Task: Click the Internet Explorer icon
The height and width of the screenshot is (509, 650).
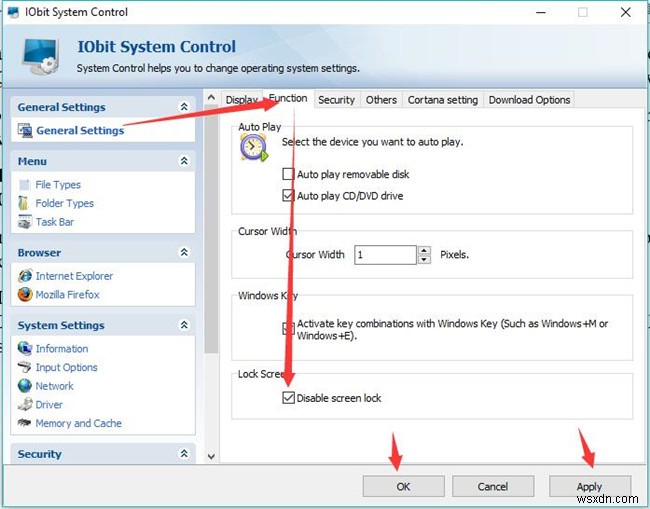Action: 25,276
